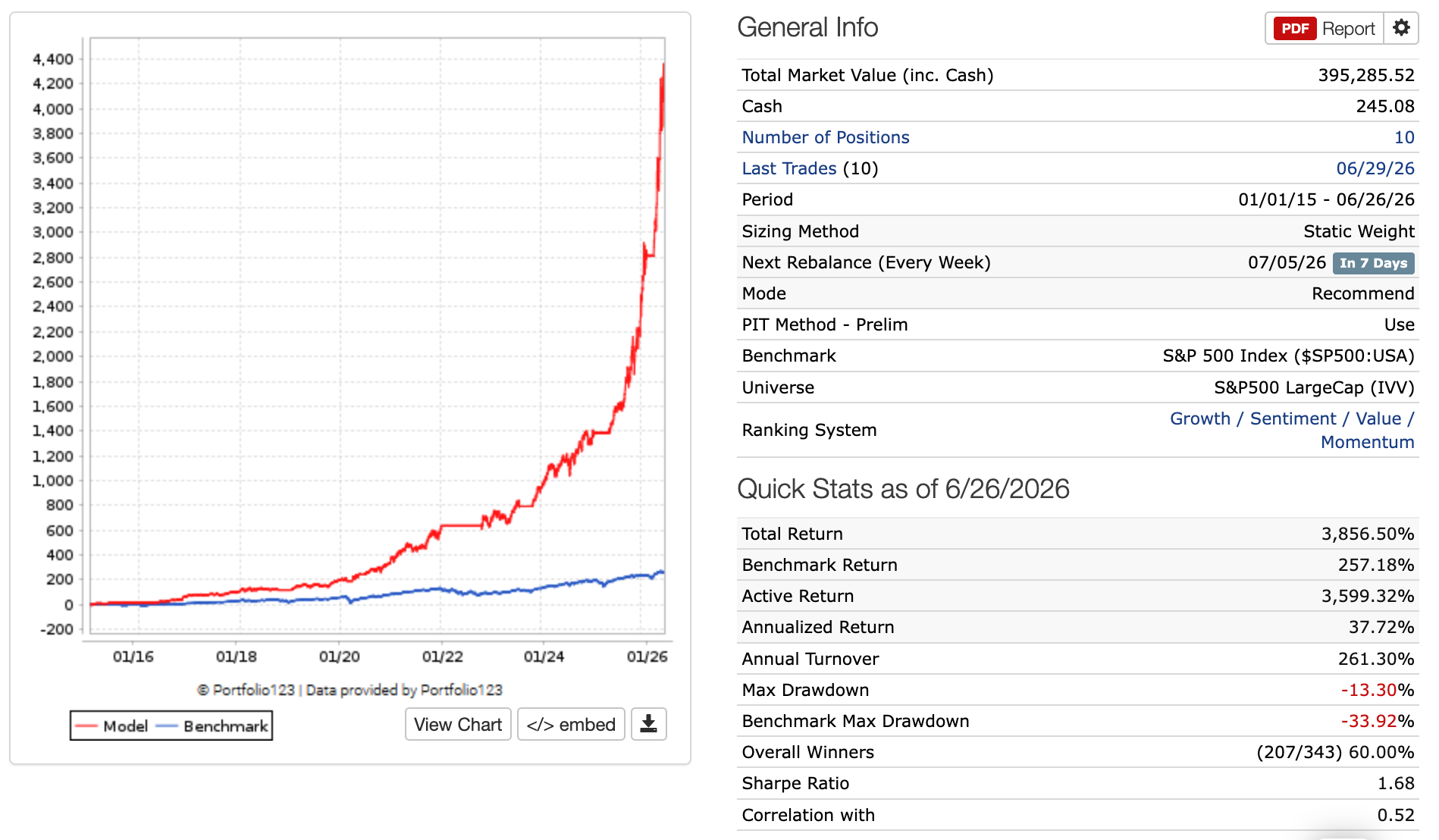Open the settings gear next to Report
Viewport: 1439px width, 840px height.
click(x=1401, y=28)
